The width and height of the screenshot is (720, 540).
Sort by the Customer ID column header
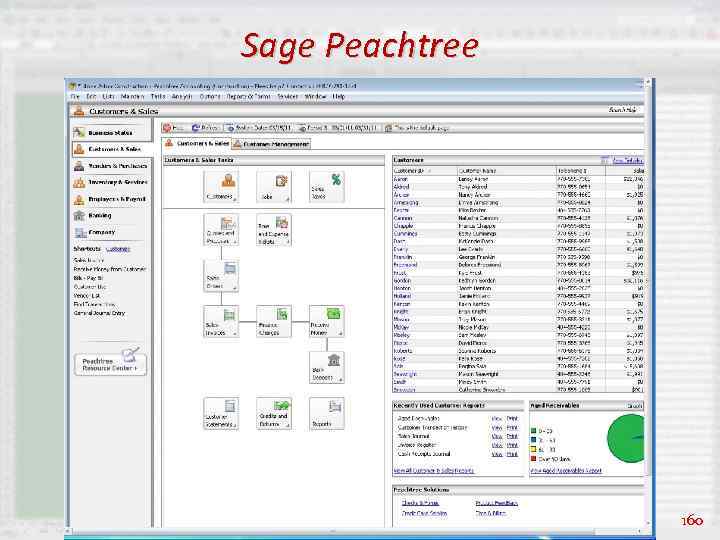(x=425, y=171)
